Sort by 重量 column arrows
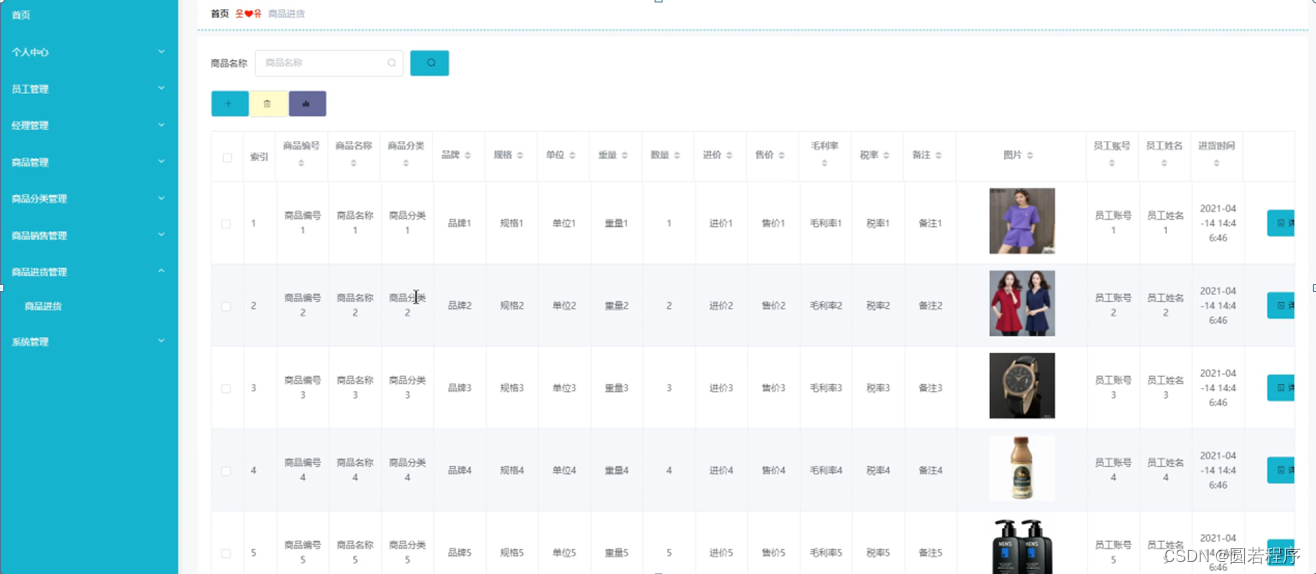 click(x=625, y=155)
